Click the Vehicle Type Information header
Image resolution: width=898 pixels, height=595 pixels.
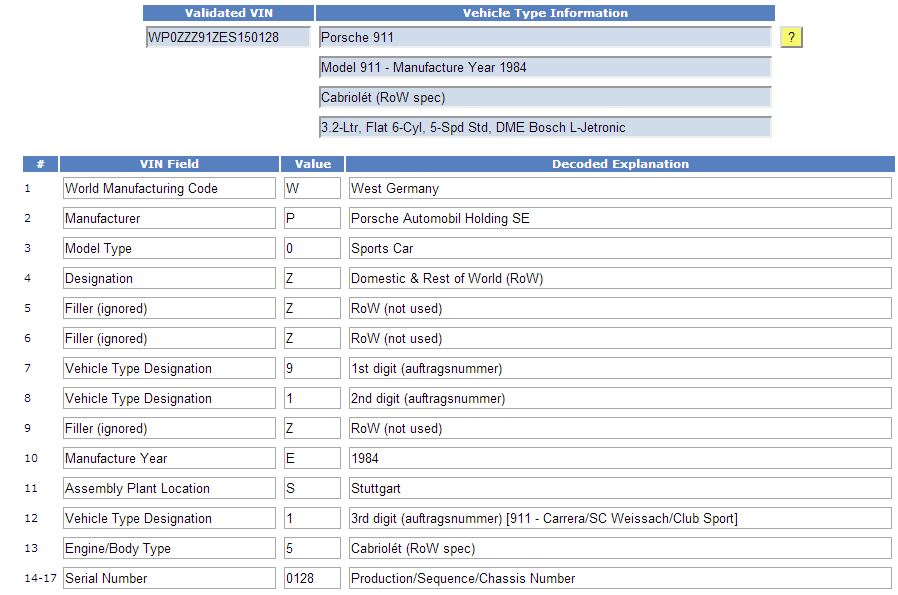pyautogui.click(x=545, y=13)
